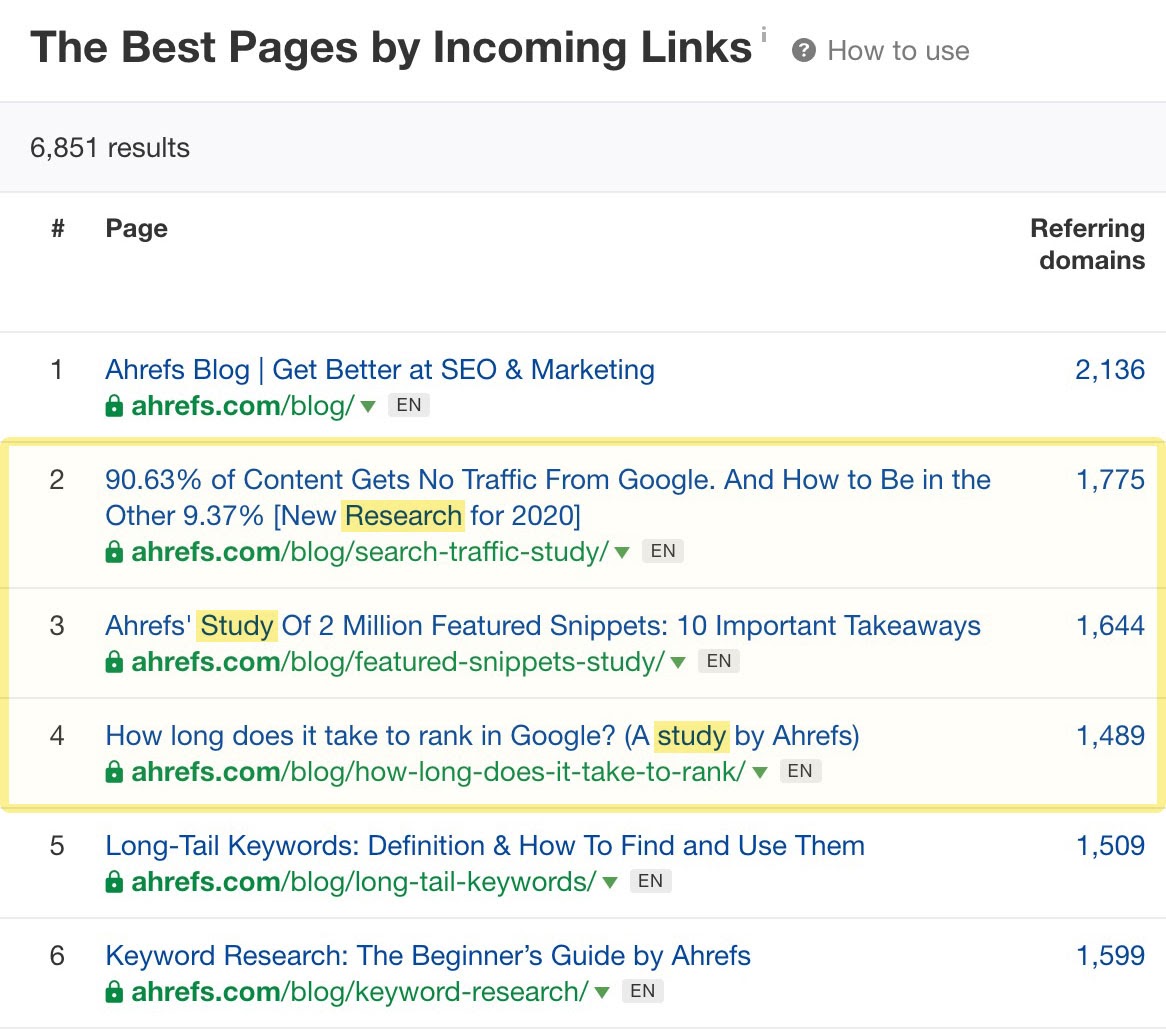Click the lock icon beside ahrefs.com/blog/
The height and width of the screenshot is (1029, 1166).
click(x=112, y=405)
